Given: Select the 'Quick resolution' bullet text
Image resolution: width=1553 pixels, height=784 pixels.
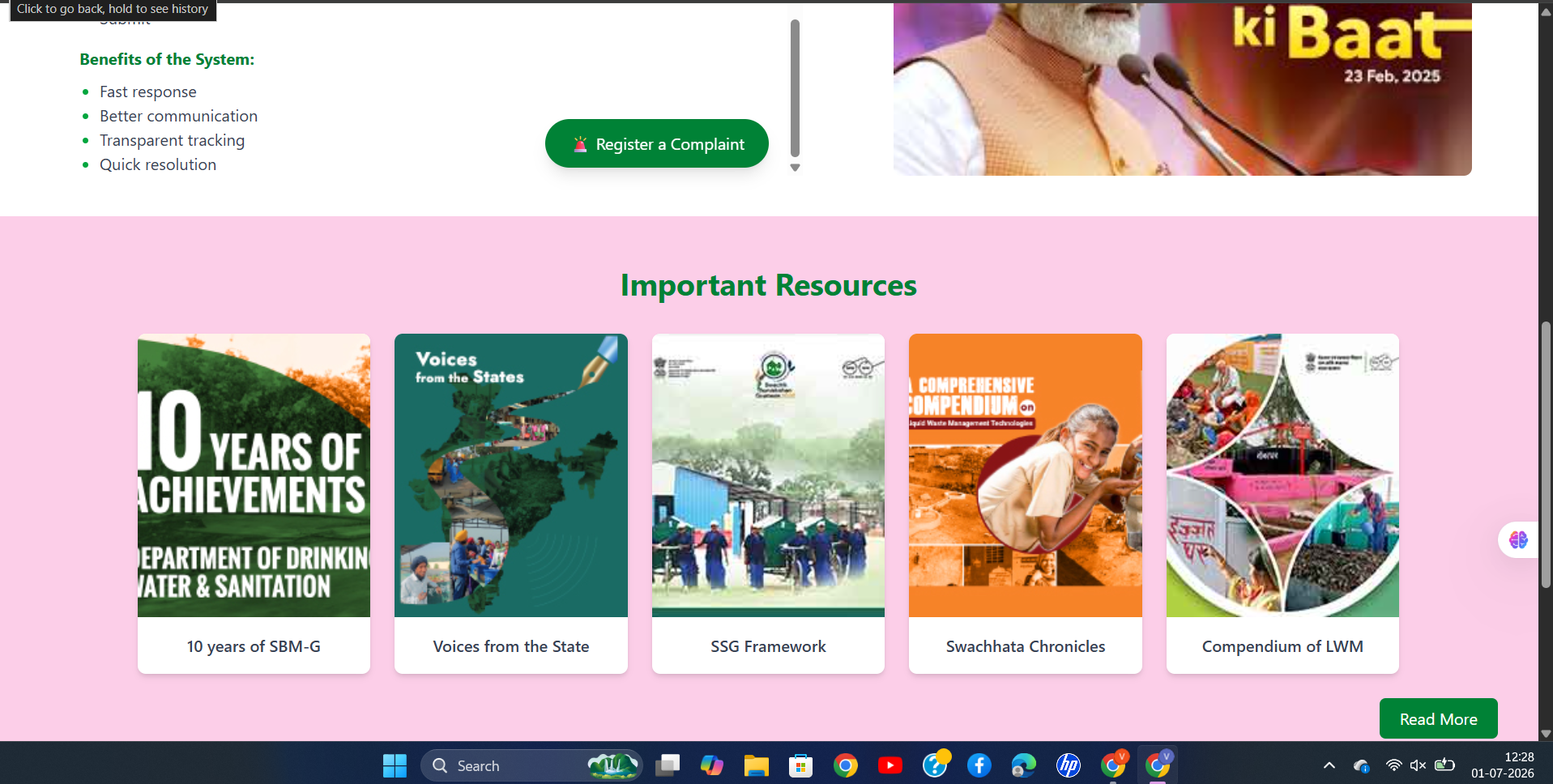Looking at the screenshot, I should [x=158, y=164].
